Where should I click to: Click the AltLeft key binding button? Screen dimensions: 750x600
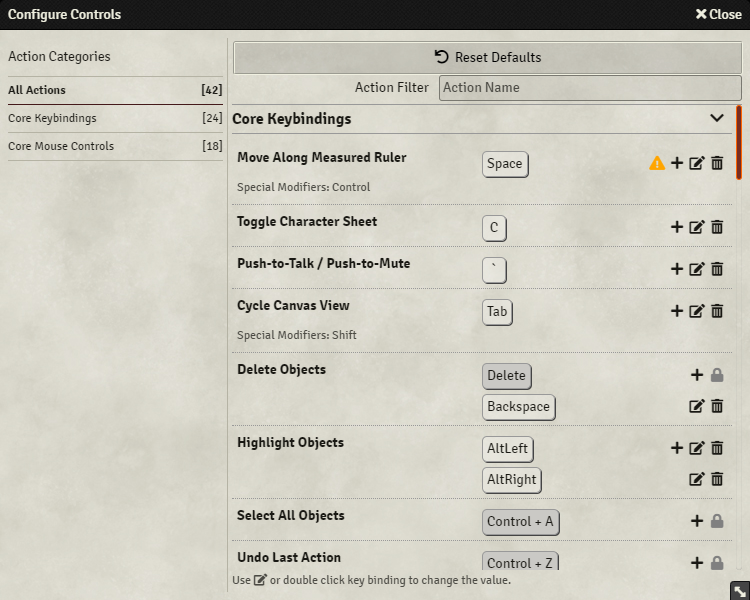tap(507, 449)
